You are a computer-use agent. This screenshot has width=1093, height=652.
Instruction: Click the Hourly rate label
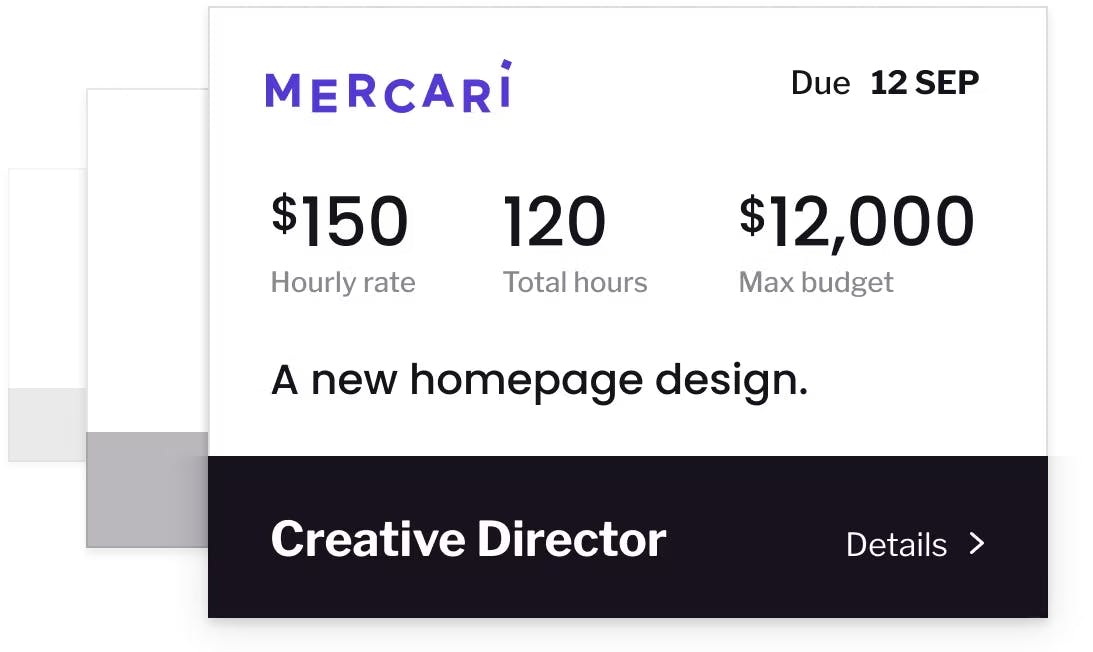343,283
